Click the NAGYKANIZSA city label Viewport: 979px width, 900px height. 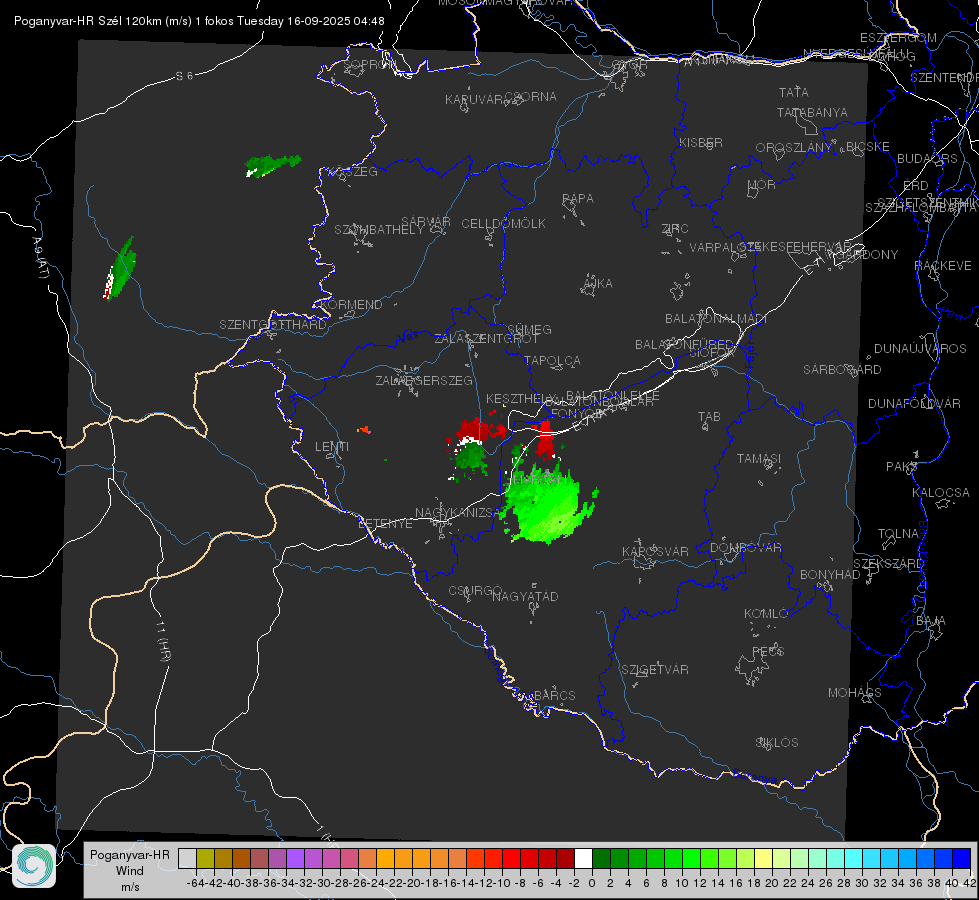458,512
